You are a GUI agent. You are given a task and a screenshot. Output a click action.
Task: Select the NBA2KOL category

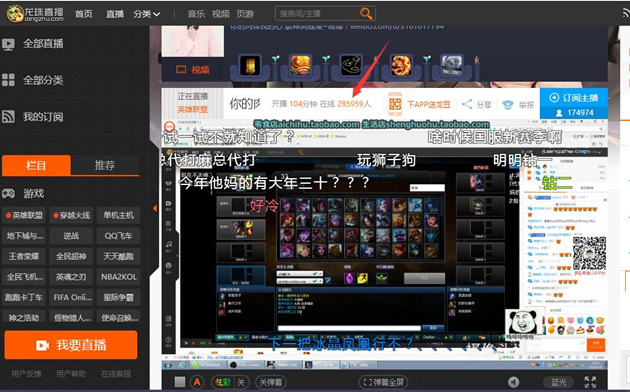point(118,277)
